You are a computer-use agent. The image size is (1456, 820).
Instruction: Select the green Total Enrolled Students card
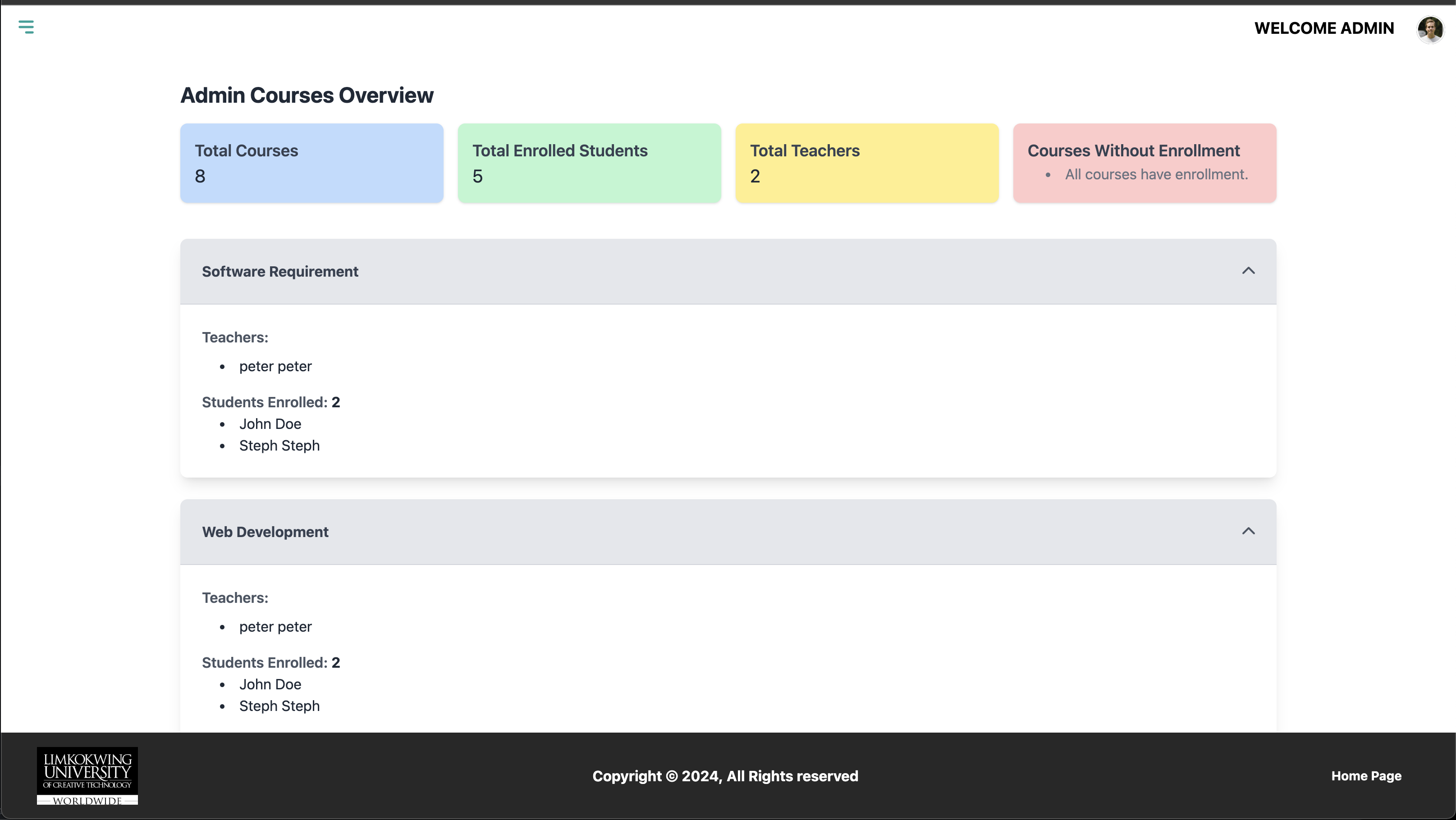pyautogui.click(x=589, y=163)
